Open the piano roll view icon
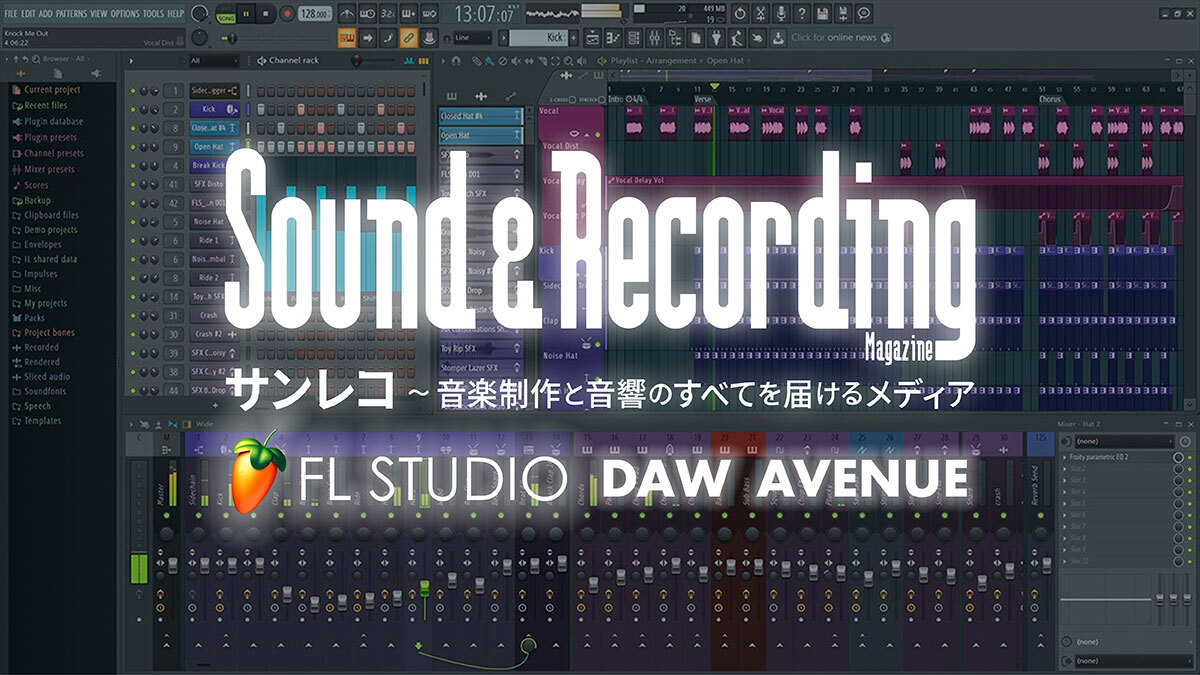This screenshot has height=675, width=1200. 614,37
